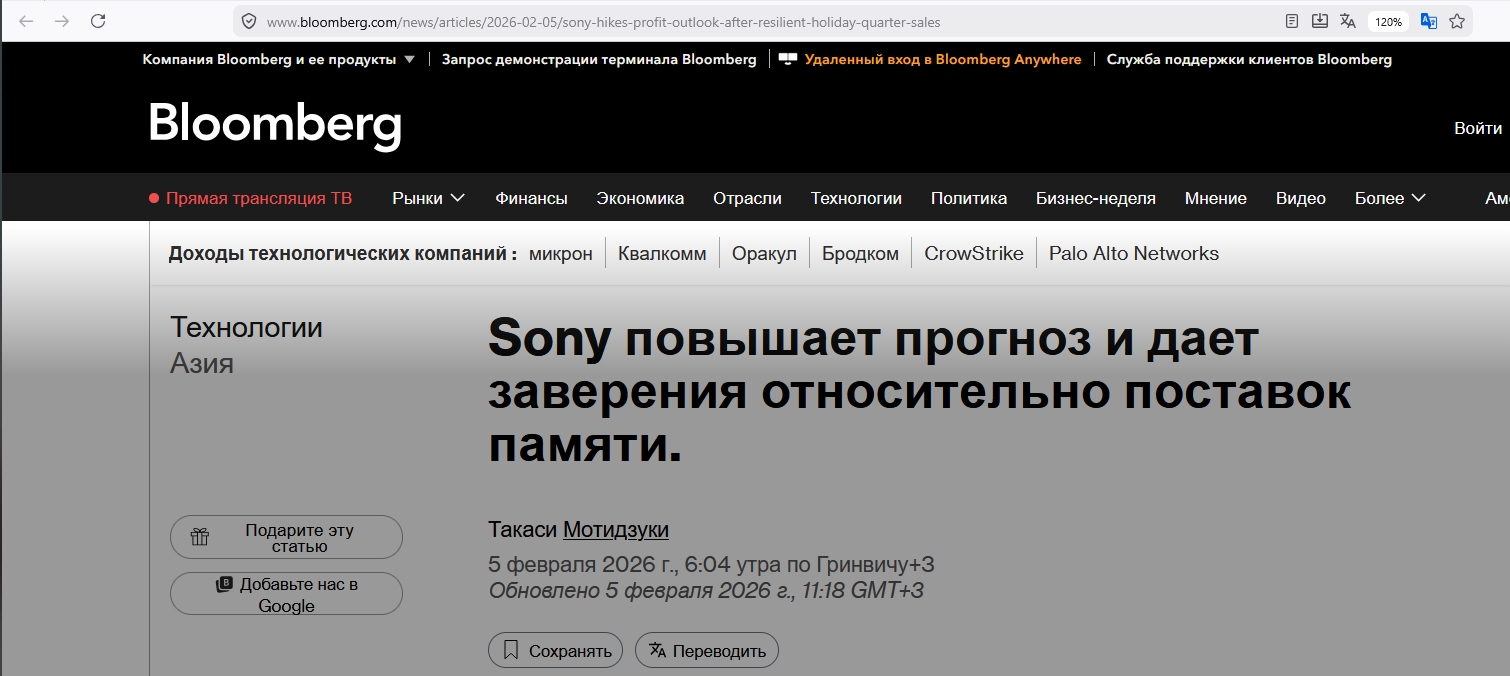Expand Компания Bloomberg и ее продукты dropdown
The width and height of the screenshot is (1510, 676).
278,59
